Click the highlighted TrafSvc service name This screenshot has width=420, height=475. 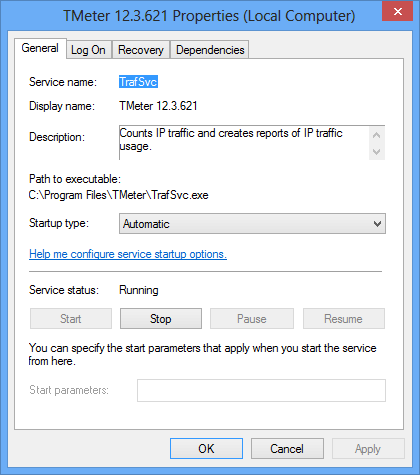138,82
